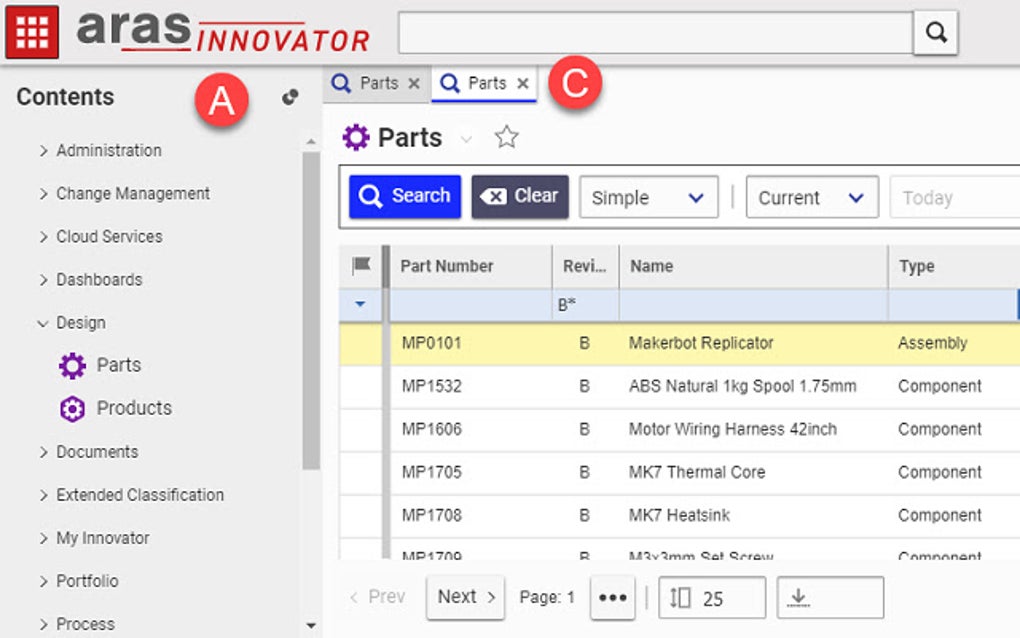Pin the Contents navigation panel
Viewport: 1020px width, 638px height.
click(x=290, y=97)
